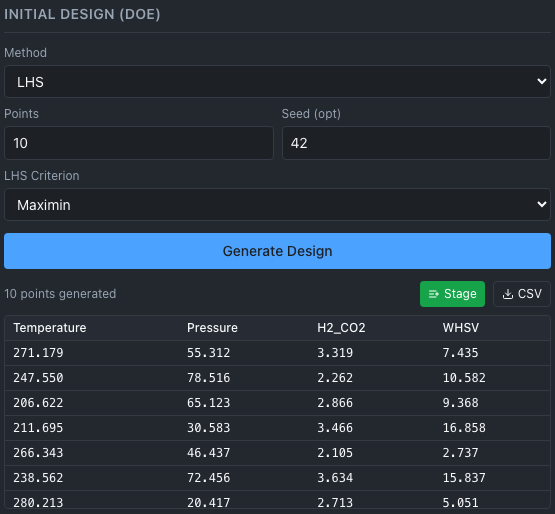Select WHSV cell 2.737

tap(460, 452)
